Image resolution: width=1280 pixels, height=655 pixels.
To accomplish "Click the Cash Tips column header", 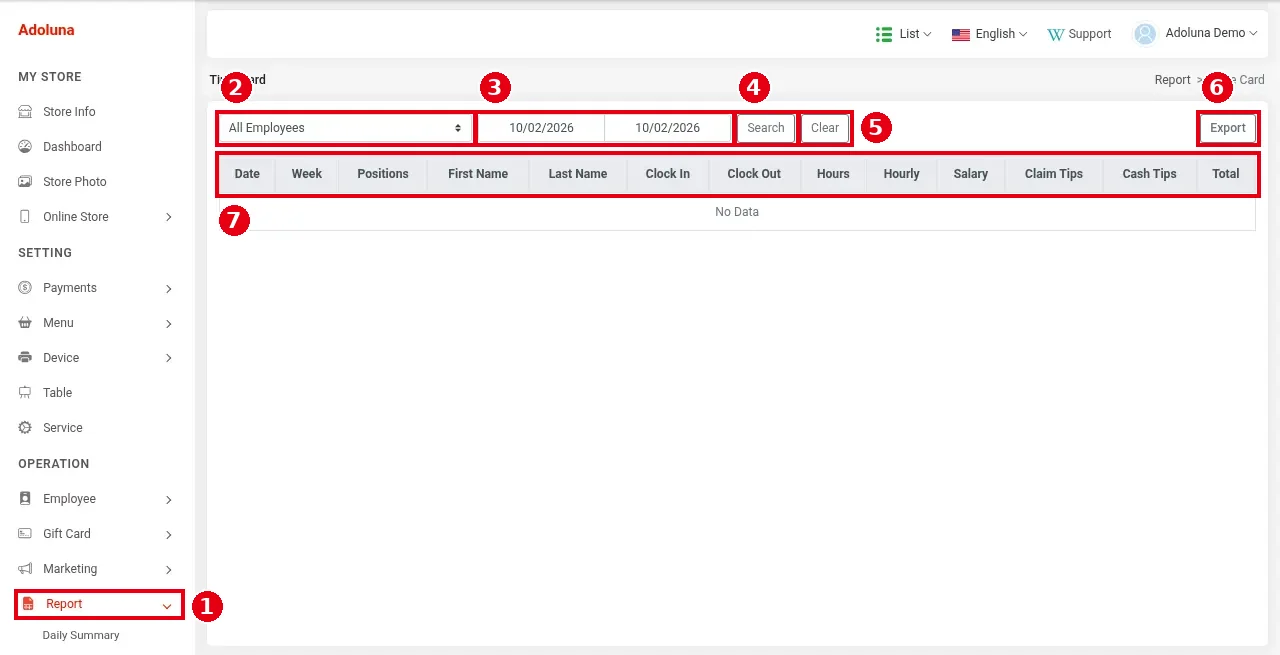I will (x=1150, y=174).
